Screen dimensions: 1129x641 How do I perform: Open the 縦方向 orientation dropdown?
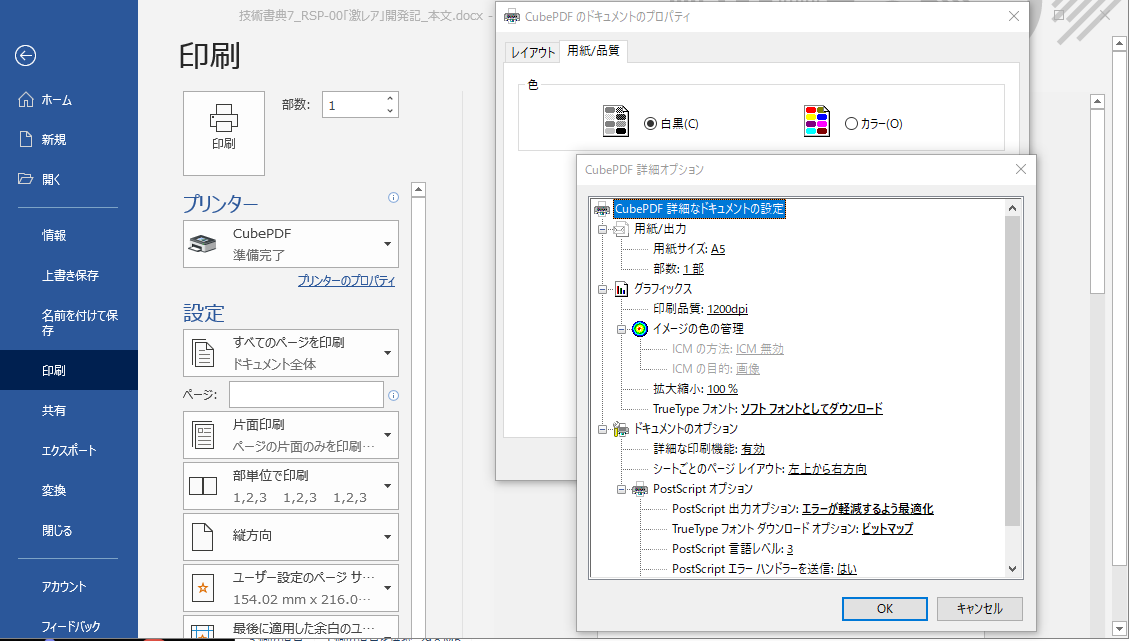click(291, 537)
